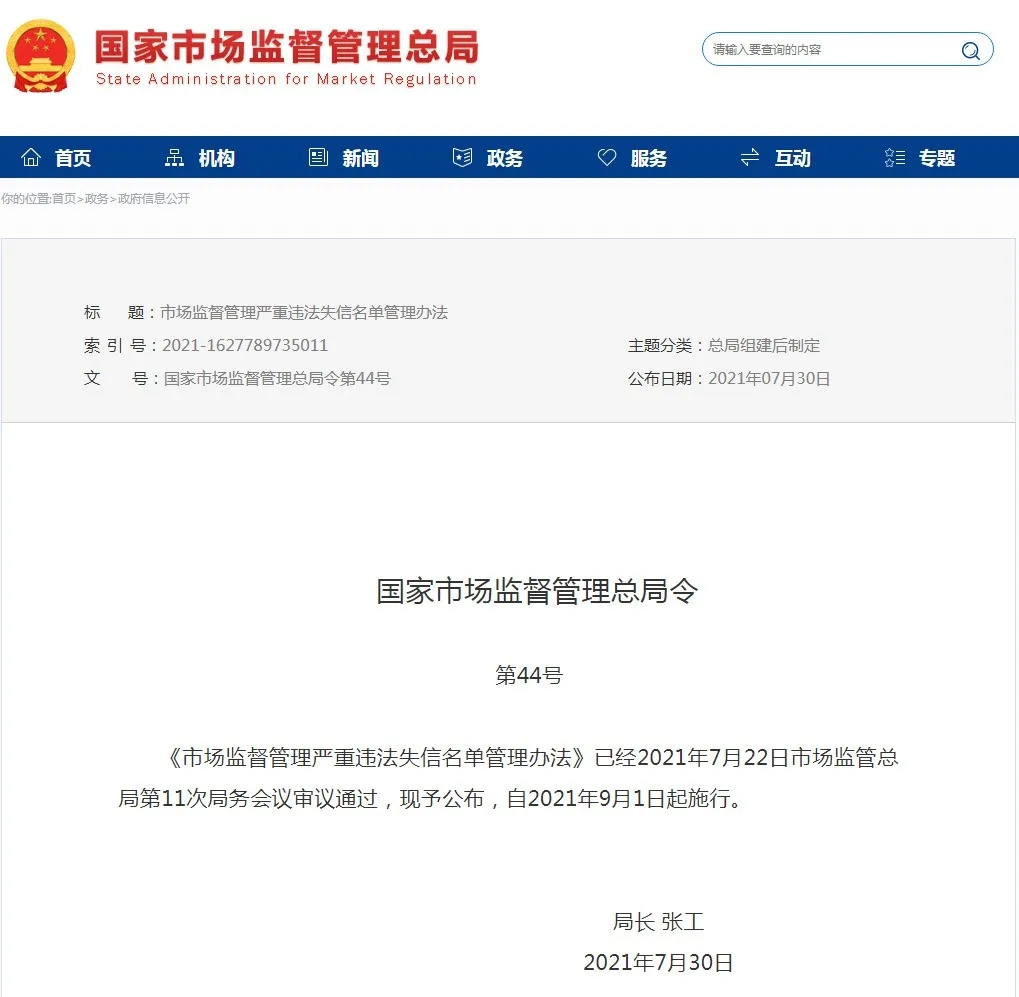Screen dimensions: 1019x997
Task: Click the heading 国家市场监督管理总局令
Action: 537,591
